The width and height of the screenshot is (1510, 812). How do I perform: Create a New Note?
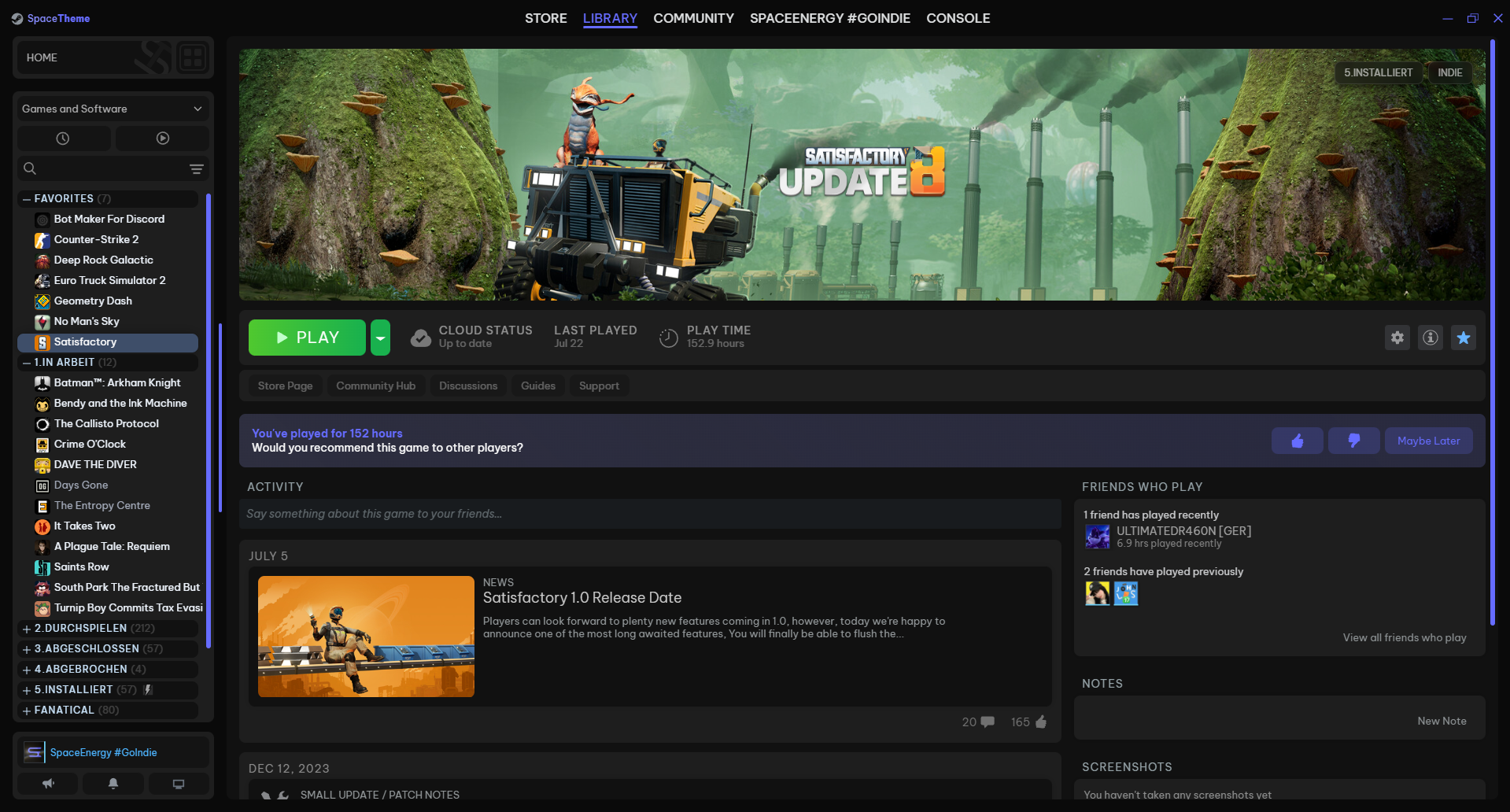[1442, 721]
